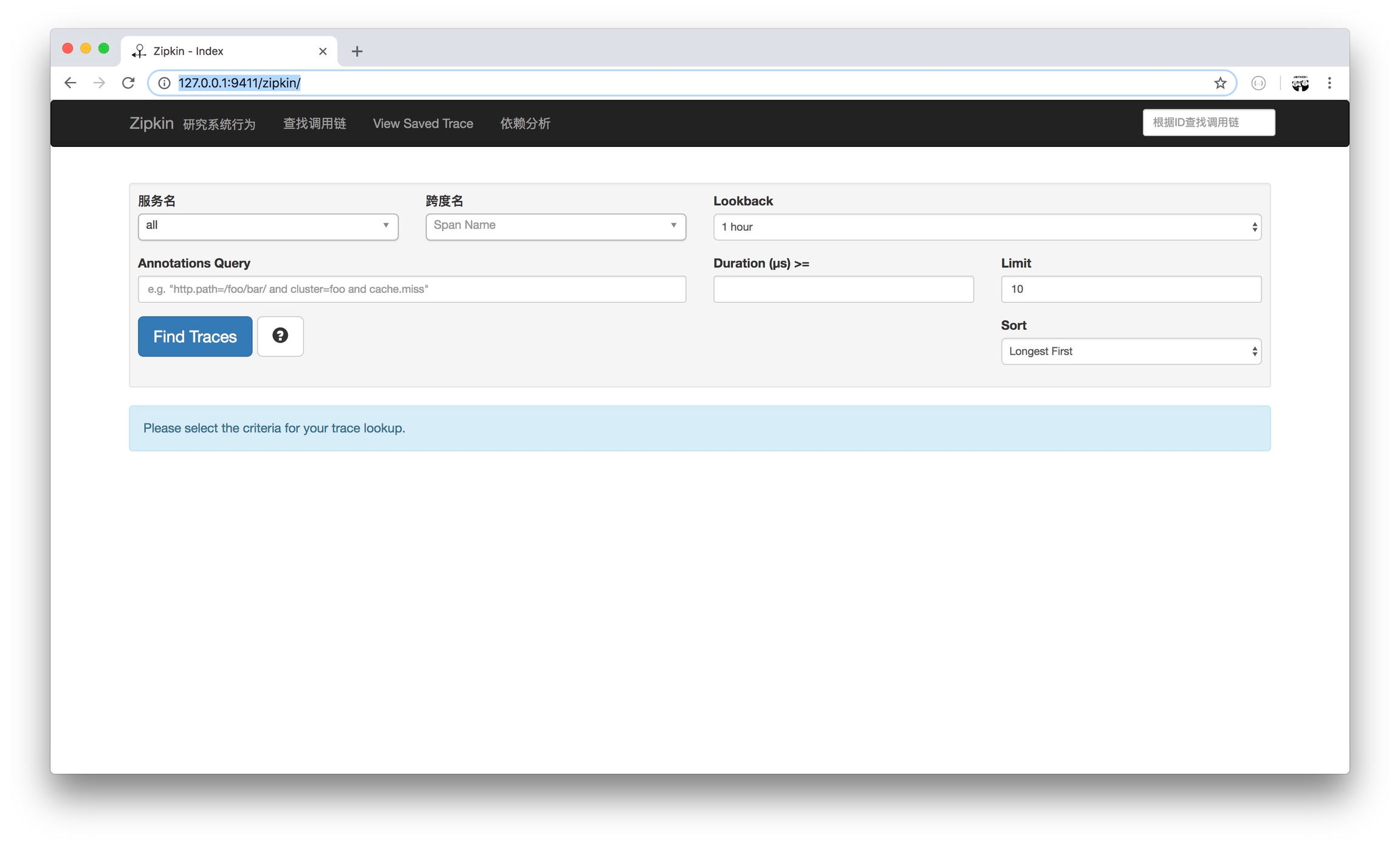1400x846 pixels.
Task: Go to 依赖分析 dependency analysis
Action: (525, 123)
